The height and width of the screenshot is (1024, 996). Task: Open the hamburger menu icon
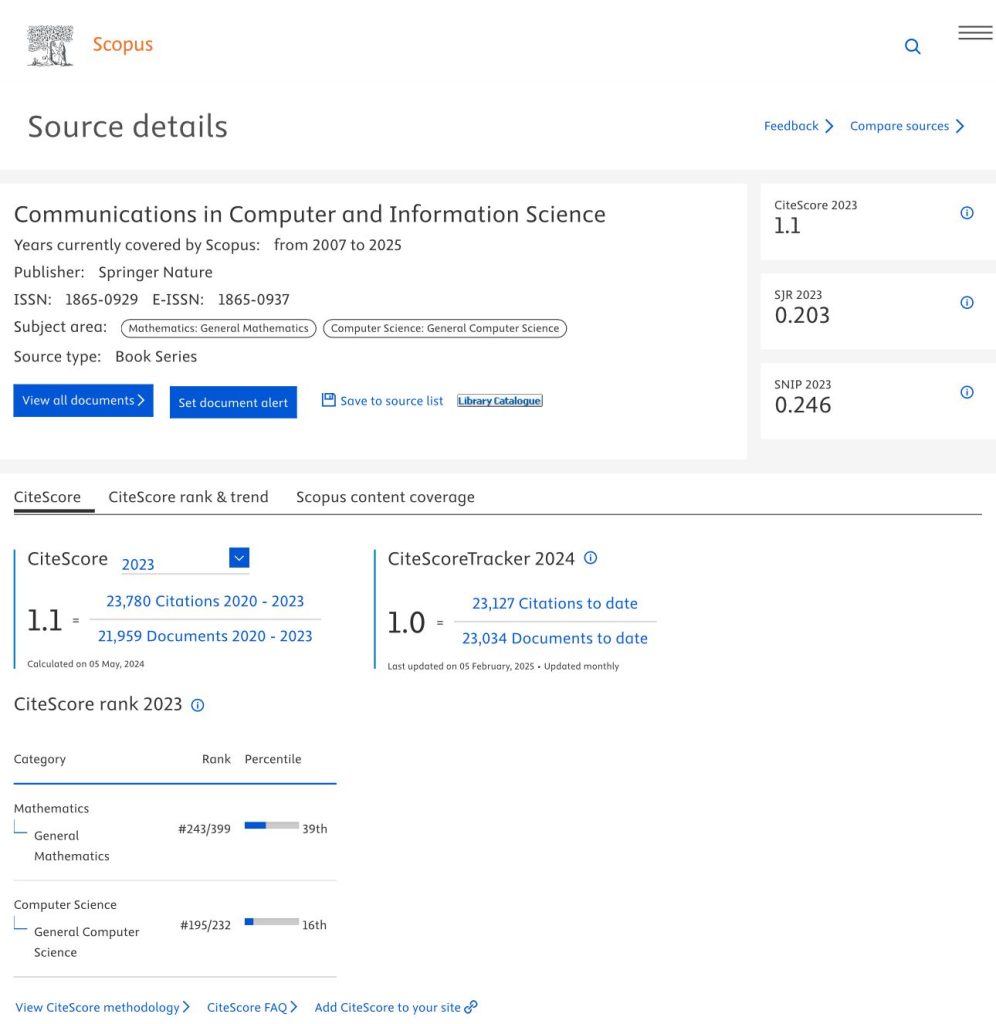click(x=975, y=33)
